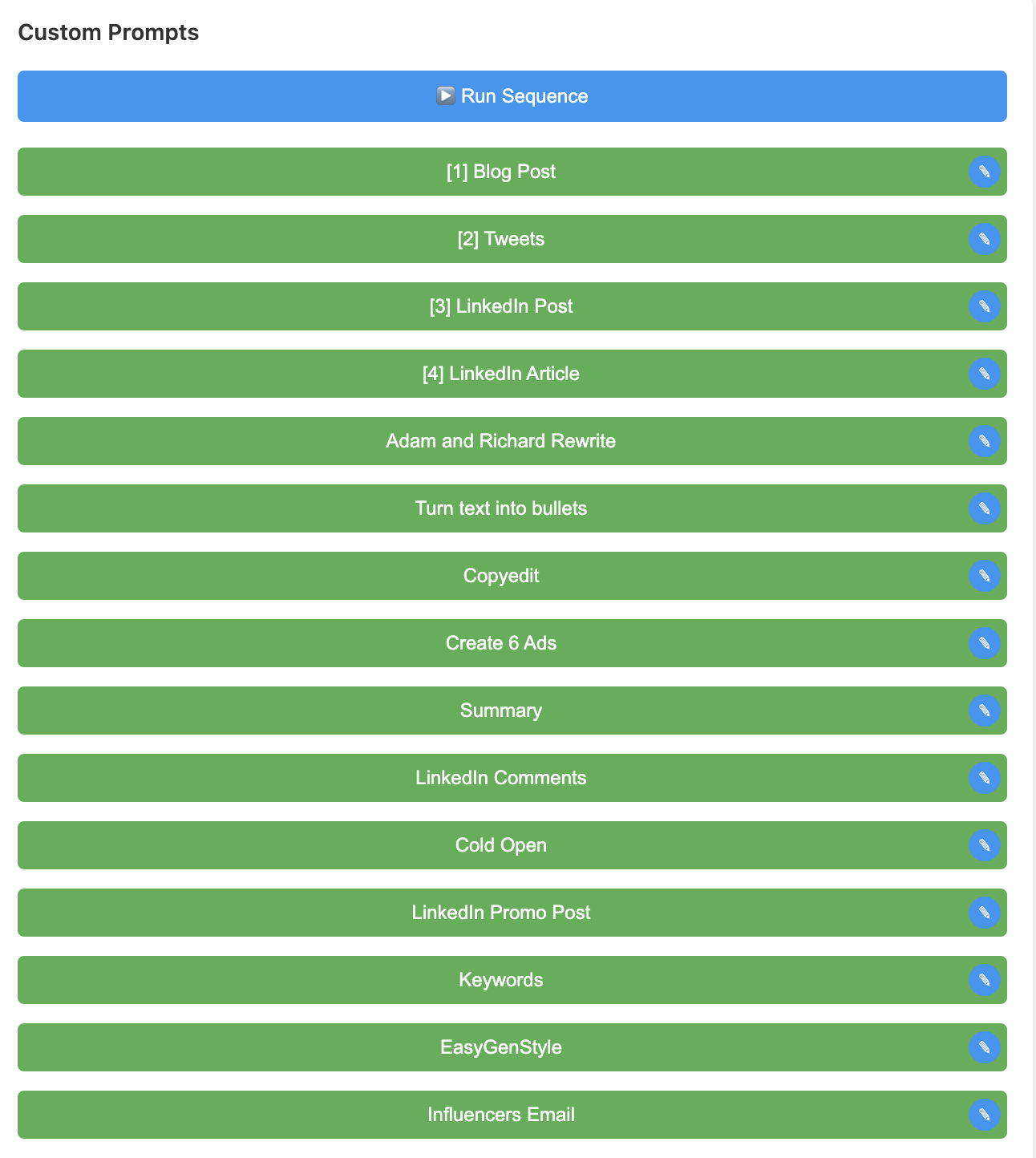
Task: Click the pencil edit icon for Blog Post
Action: click(x=984, y=172)
